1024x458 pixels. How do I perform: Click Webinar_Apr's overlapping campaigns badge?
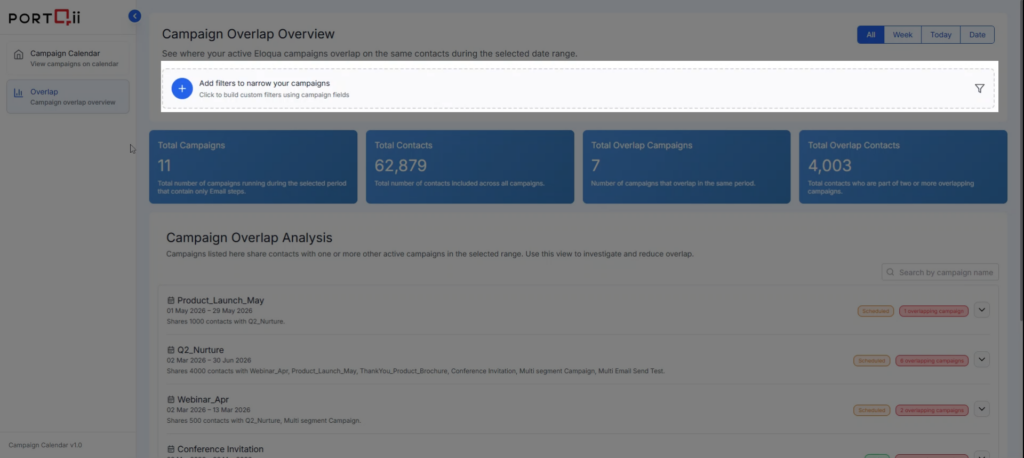pos(933,410)
